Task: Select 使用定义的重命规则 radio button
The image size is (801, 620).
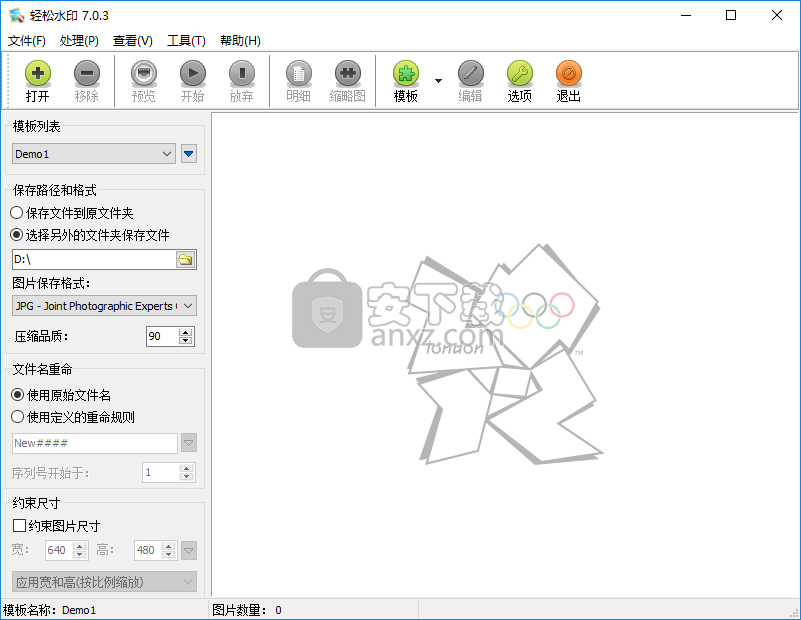Action: coord(17,417)
